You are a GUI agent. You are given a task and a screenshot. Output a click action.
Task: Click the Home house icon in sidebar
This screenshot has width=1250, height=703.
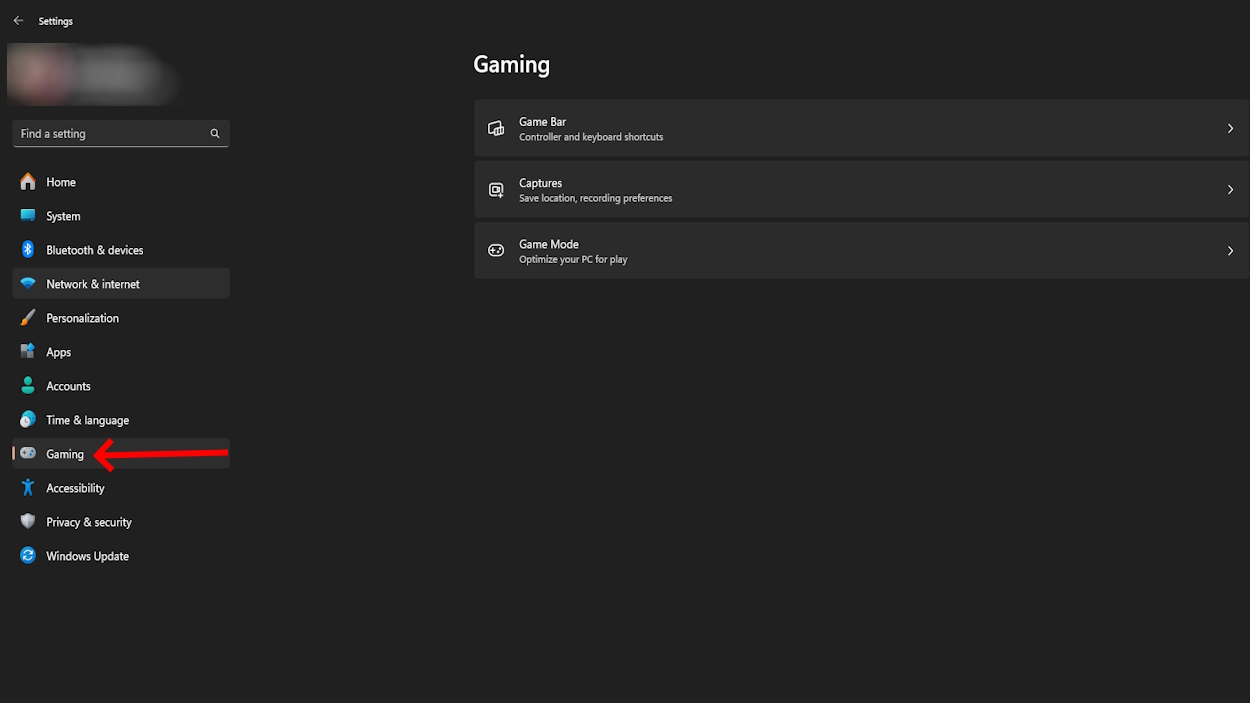[28, 182]
